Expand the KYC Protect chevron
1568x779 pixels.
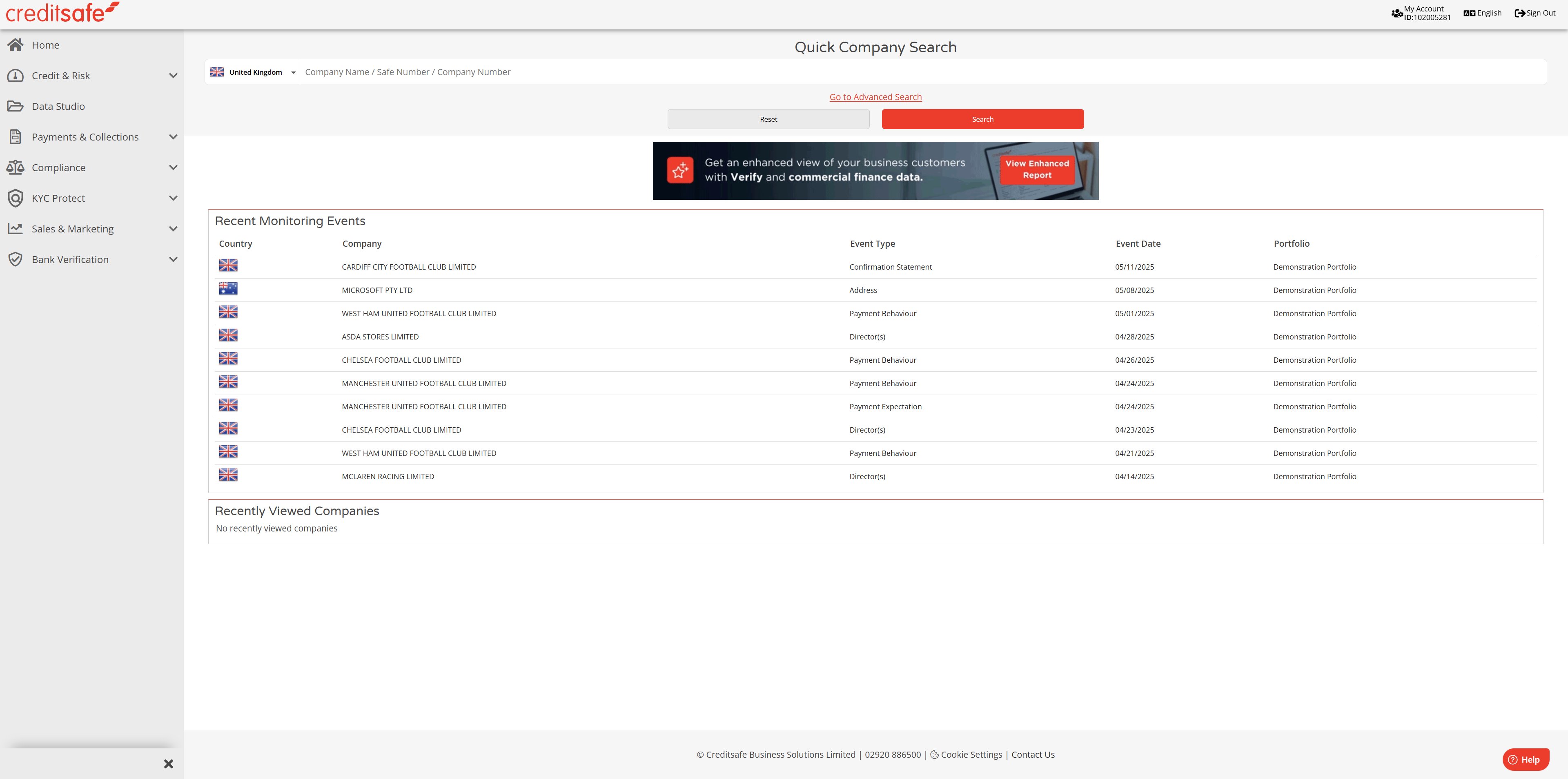click(173, 198)
